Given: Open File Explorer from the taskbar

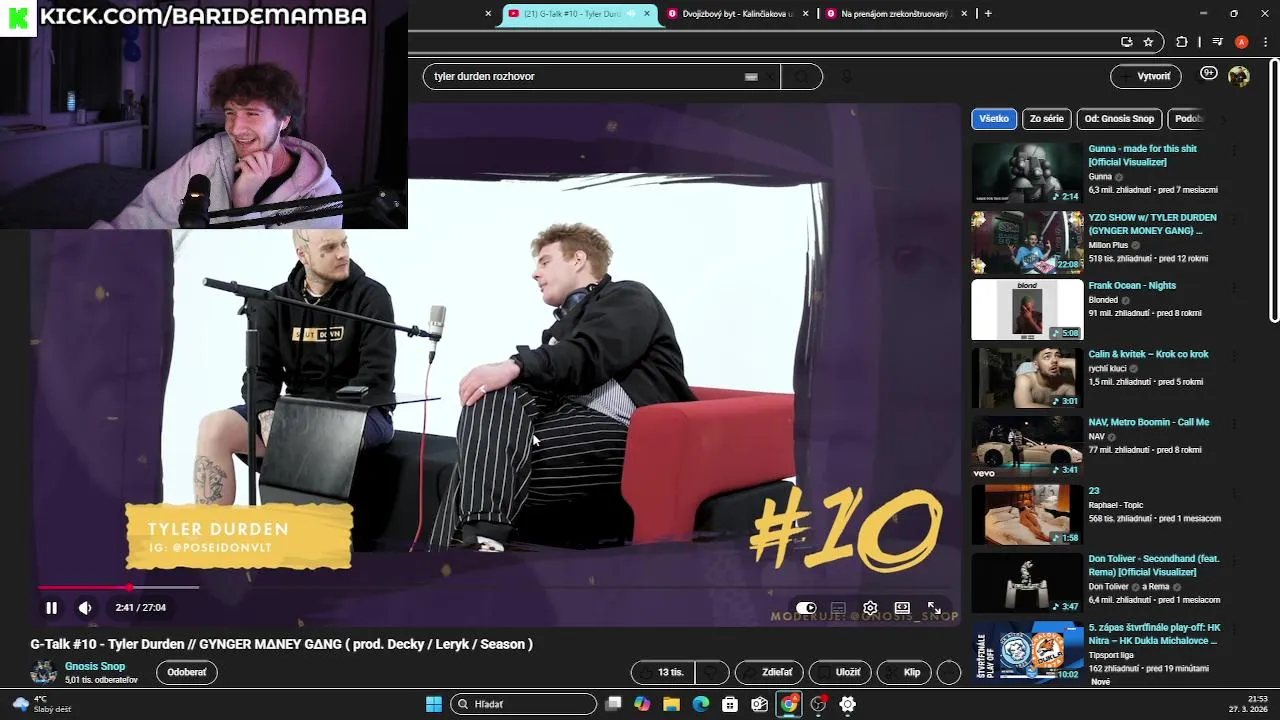Looking at the screenshot, I should tap(671, 704).
